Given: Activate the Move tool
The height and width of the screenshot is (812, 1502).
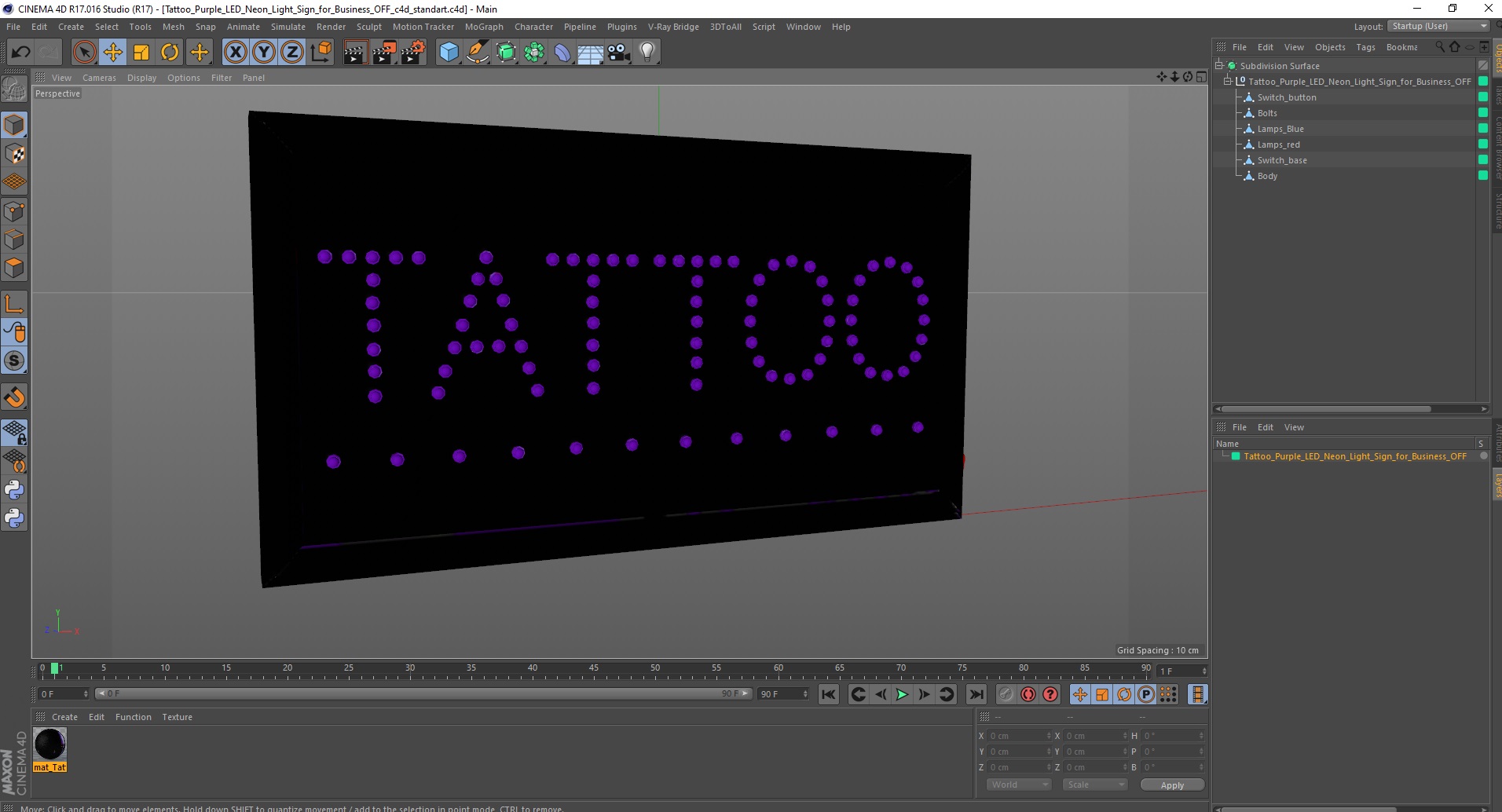Looking at the screenshot, I should tap(113, 53).
